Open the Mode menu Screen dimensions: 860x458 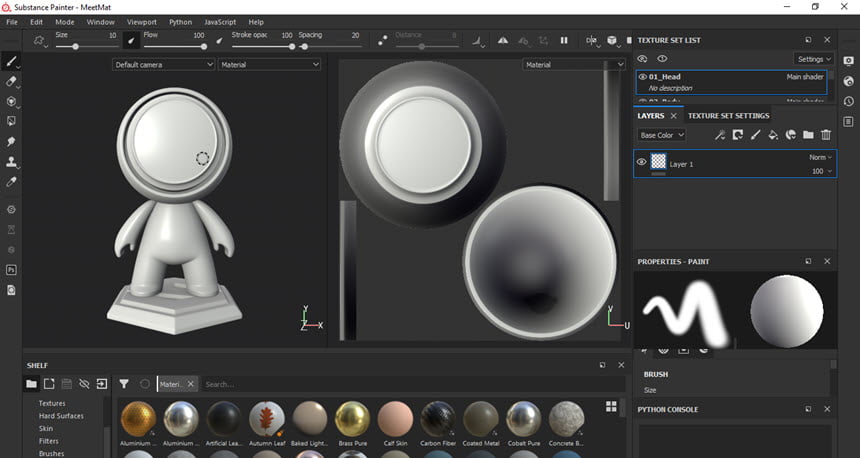point(65,22)
